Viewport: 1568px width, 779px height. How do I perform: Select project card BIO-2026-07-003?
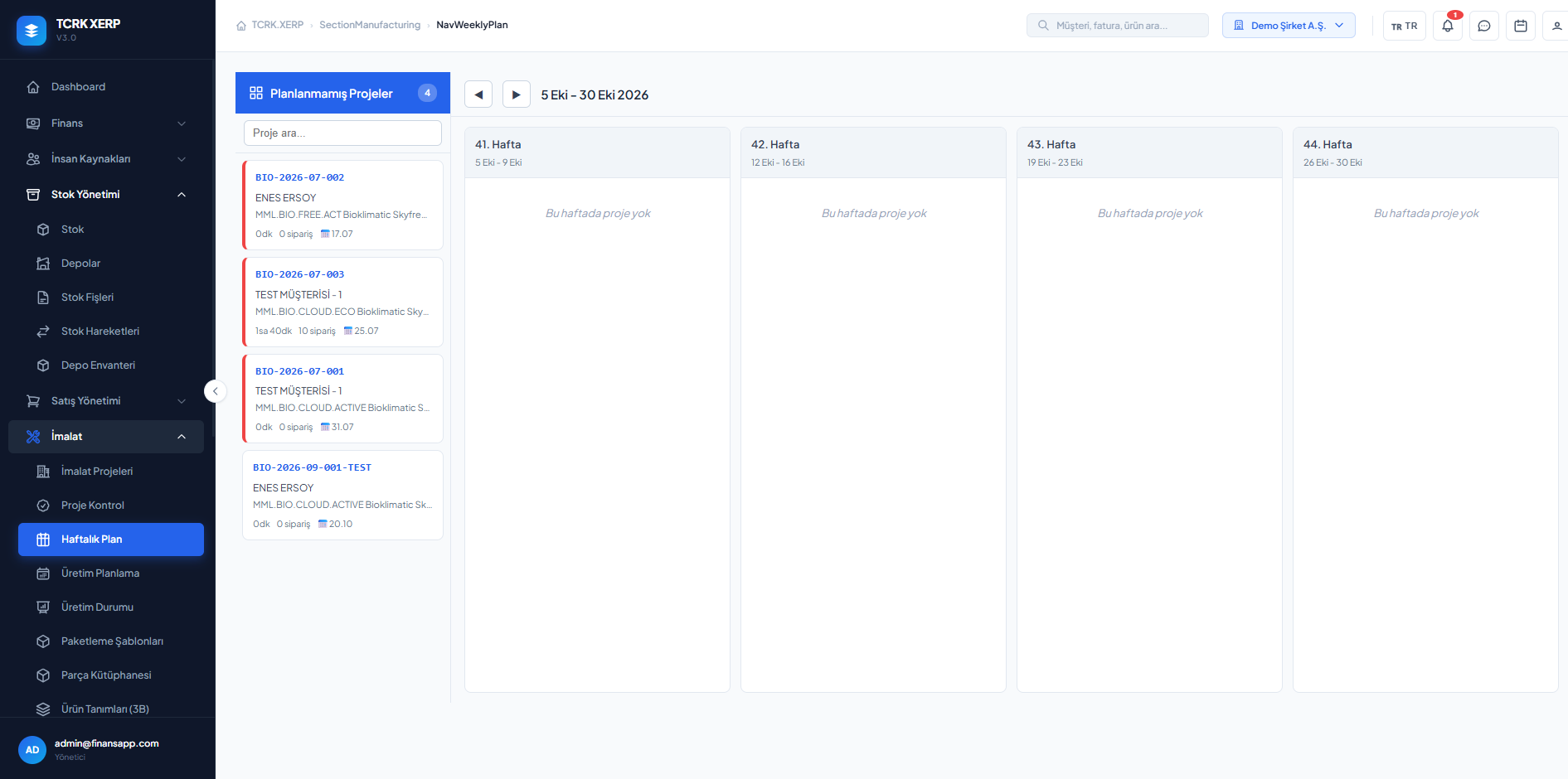(342, 302)
